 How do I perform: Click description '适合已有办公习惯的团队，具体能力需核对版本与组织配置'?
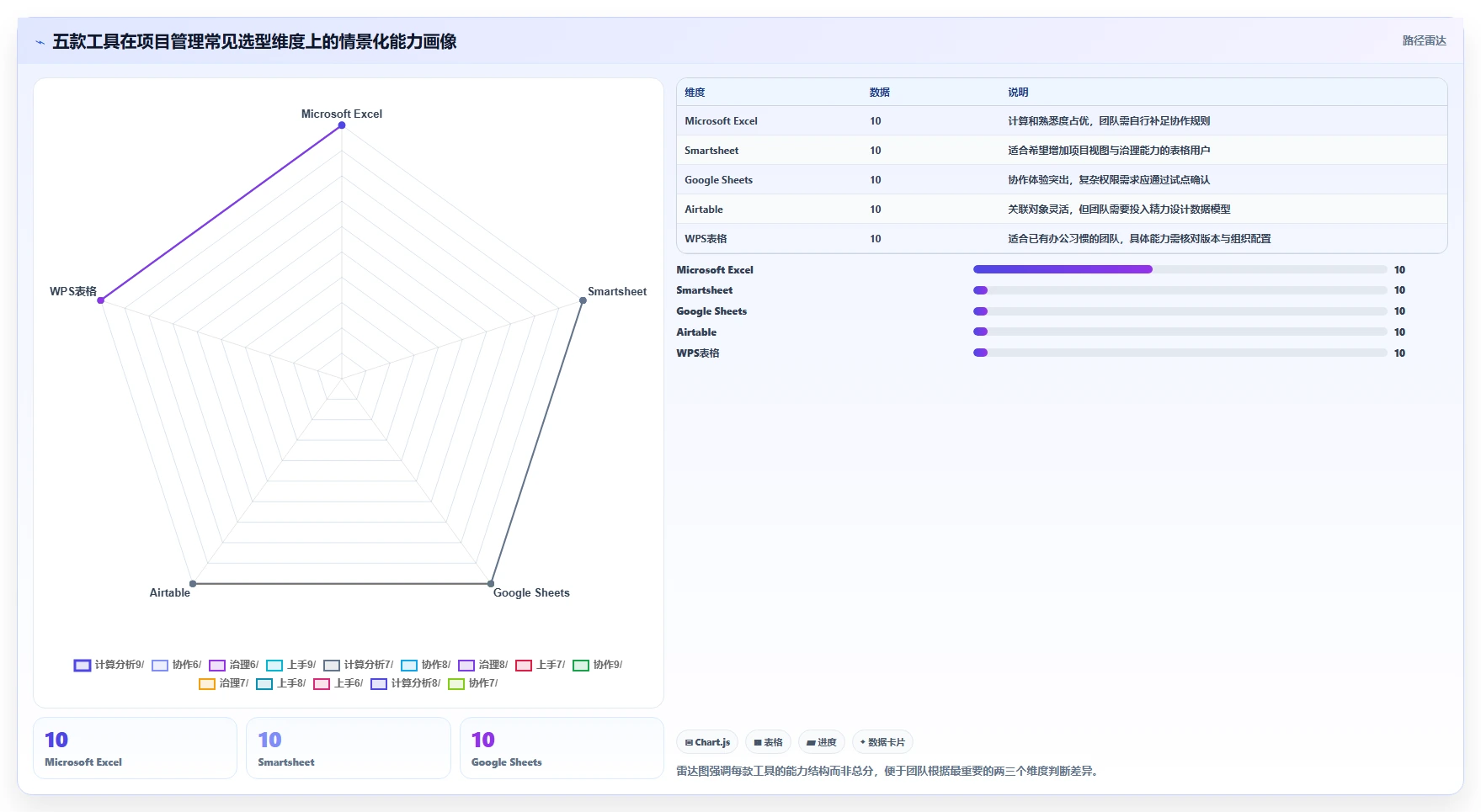[x=1139, y=239]
